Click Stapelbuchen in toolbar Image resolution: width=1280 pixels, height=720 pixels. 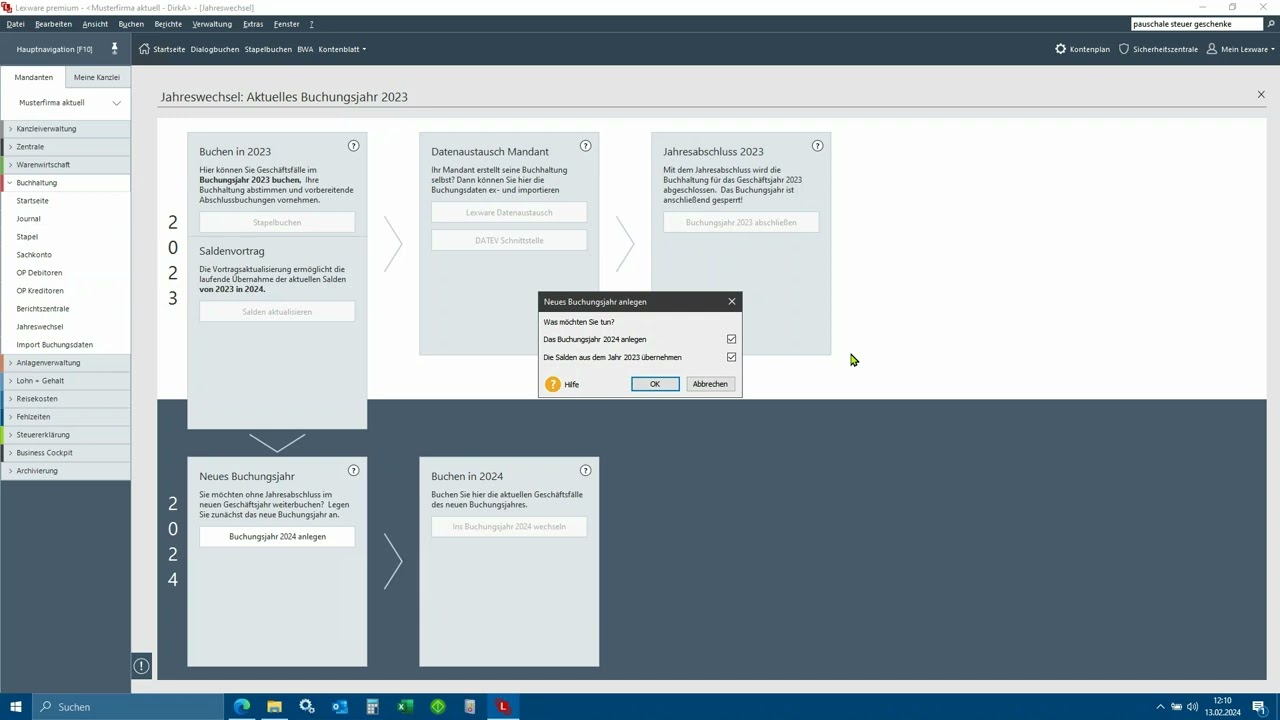point(268,49)
